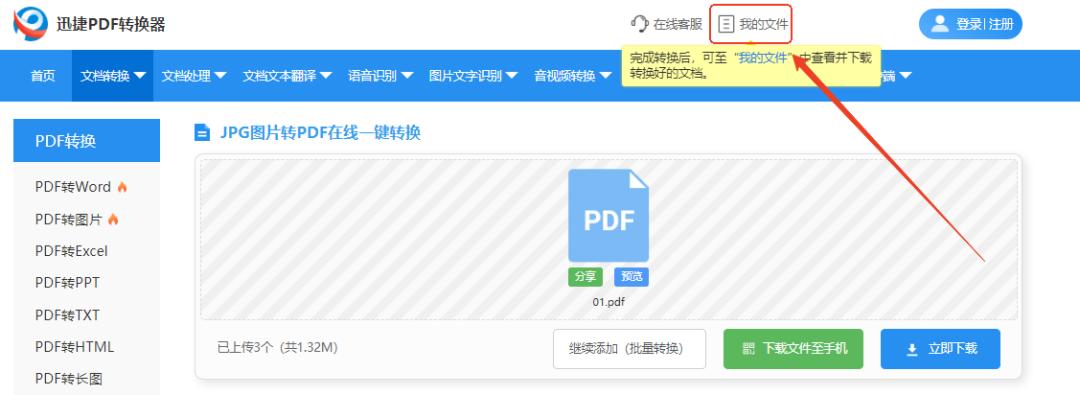Click 继续添加 (批量转换) button
Screen dimensions: 1080x395
[x=630, y=349]
